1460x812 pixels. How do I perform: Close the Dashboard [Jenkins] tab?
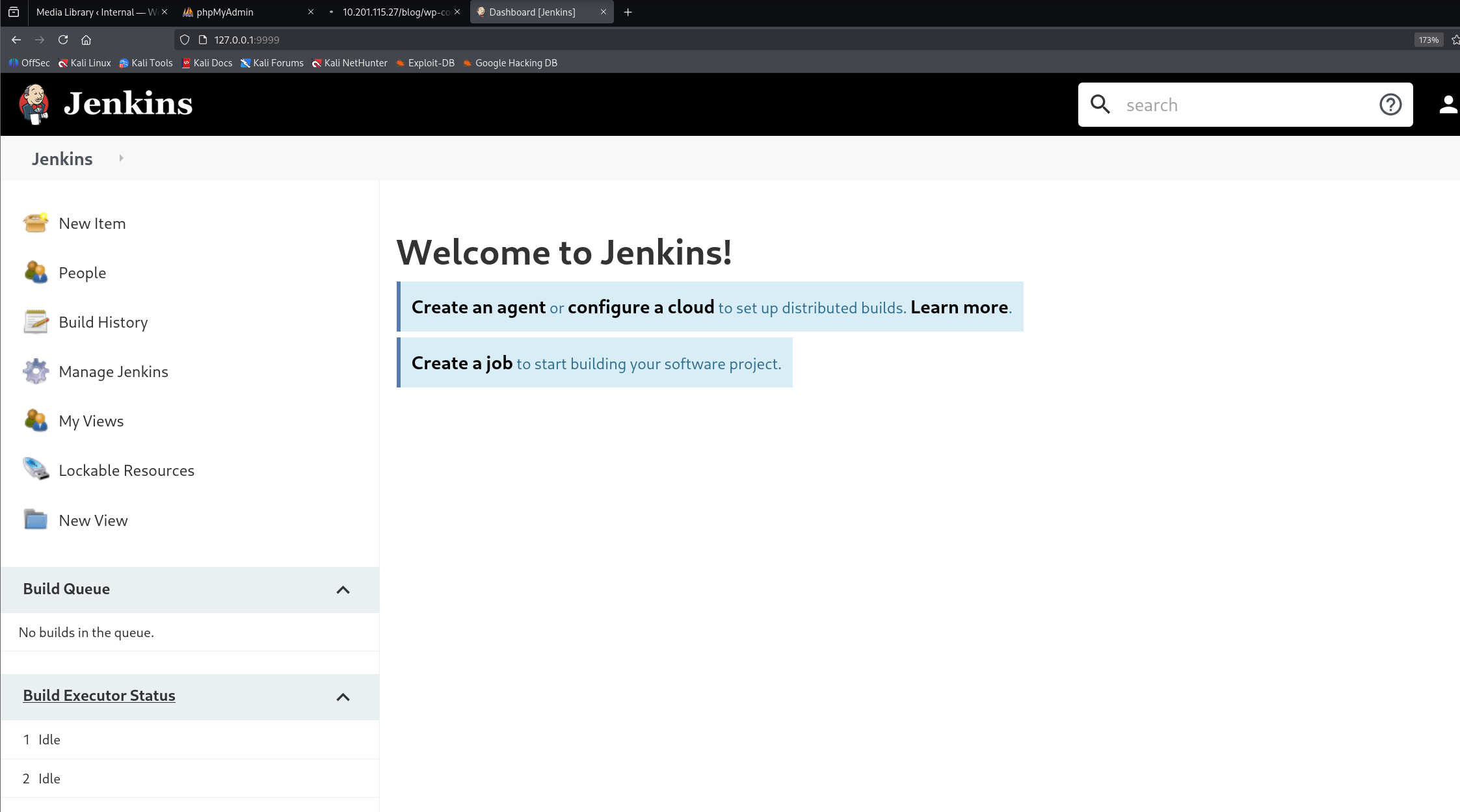click(604, 12)
